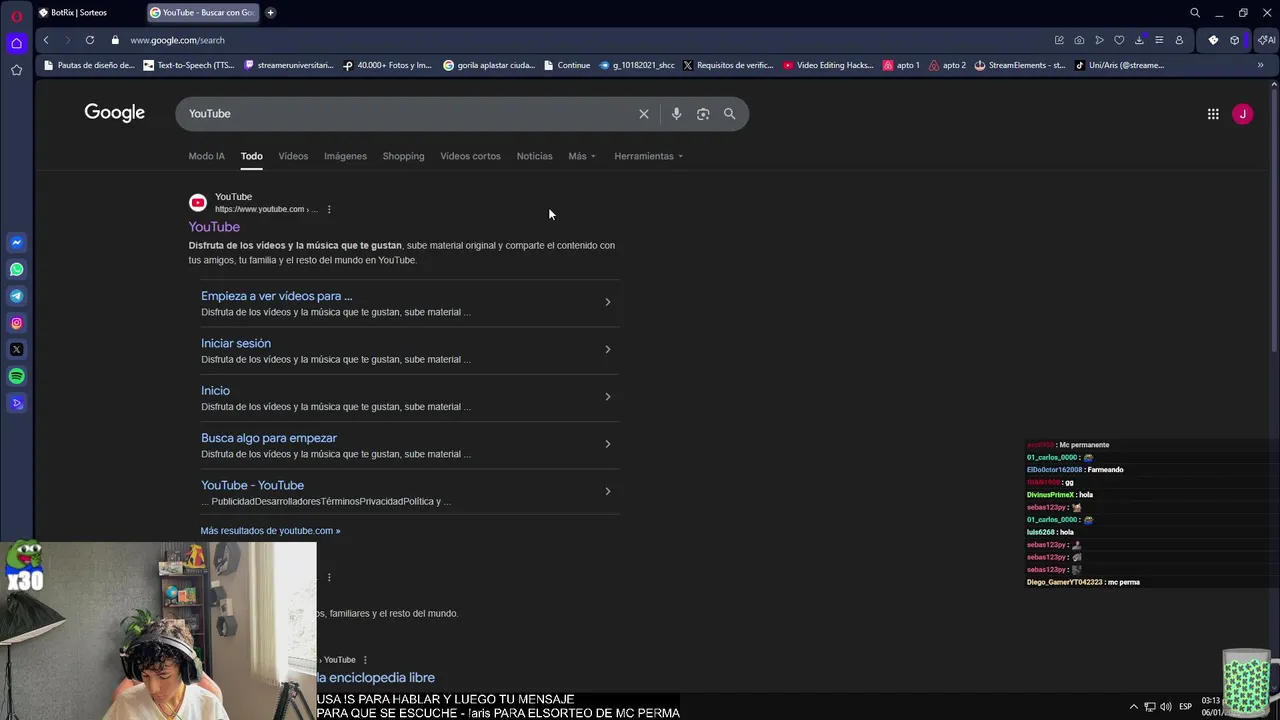Open the player icon below Spotify
1280x720 pixels.
point(16,403)
